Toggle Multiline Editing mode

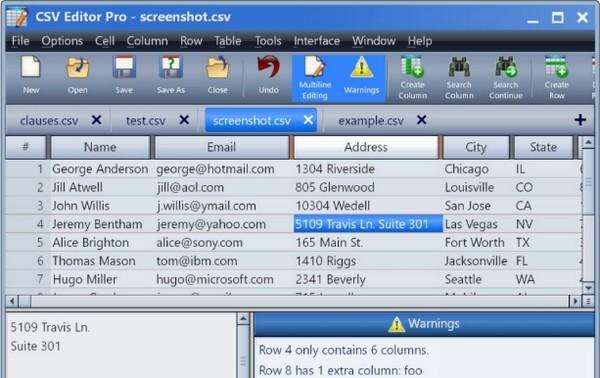pos(315,78)
